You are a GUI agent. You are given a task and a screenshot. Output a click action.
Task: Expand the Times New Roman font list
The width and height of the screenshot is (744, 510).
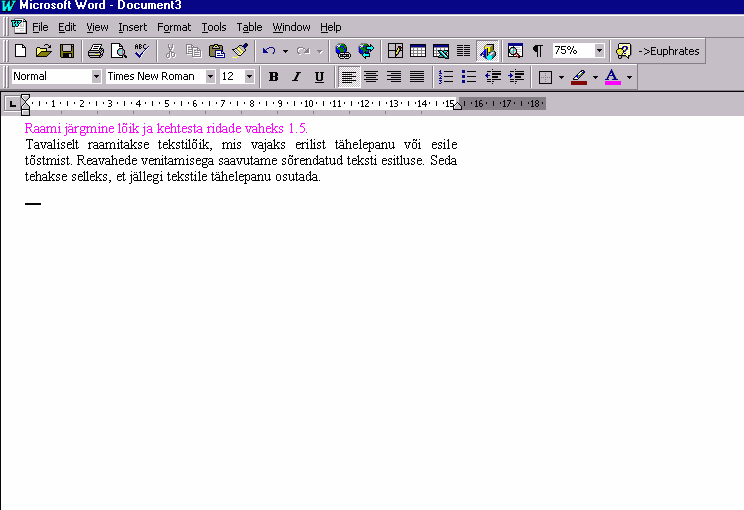210,77
